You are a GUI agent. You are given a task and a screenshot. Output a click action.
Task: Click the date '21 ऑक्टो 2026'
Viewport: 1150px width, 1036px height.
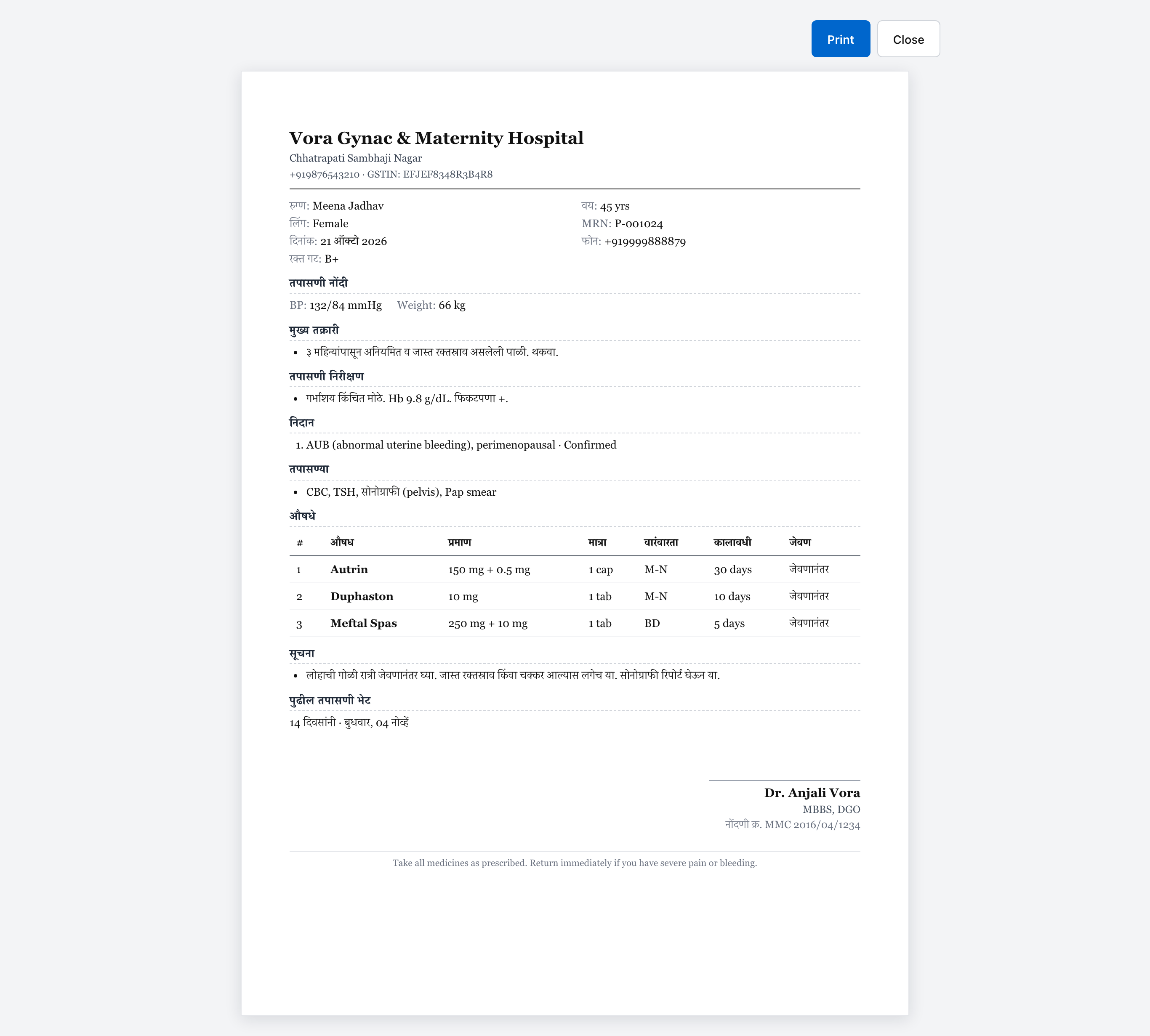click(x=354, y=242)
